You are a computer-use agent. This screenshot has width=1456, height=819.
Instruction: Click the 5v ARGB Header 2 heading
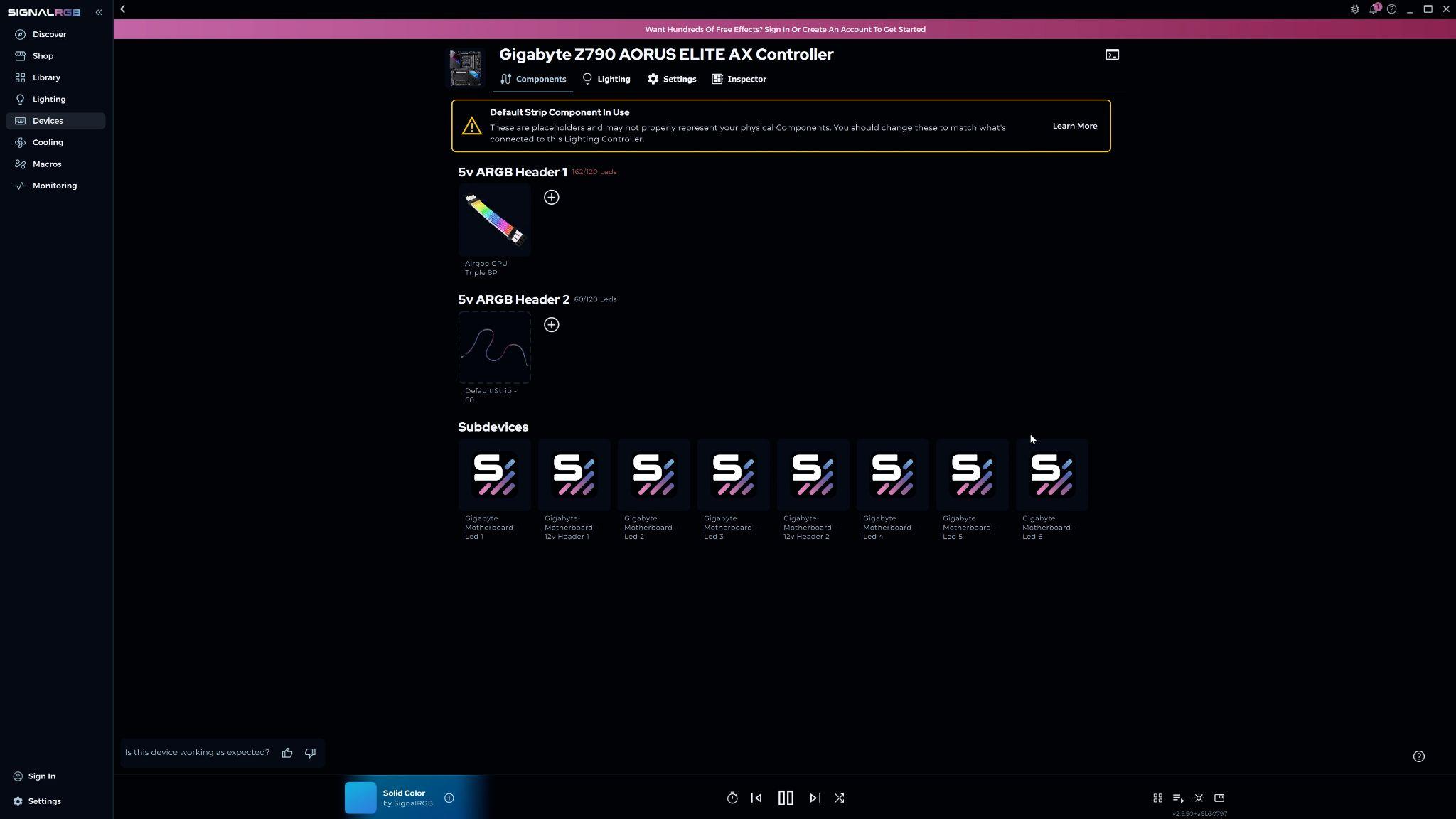tap(514, 299)
